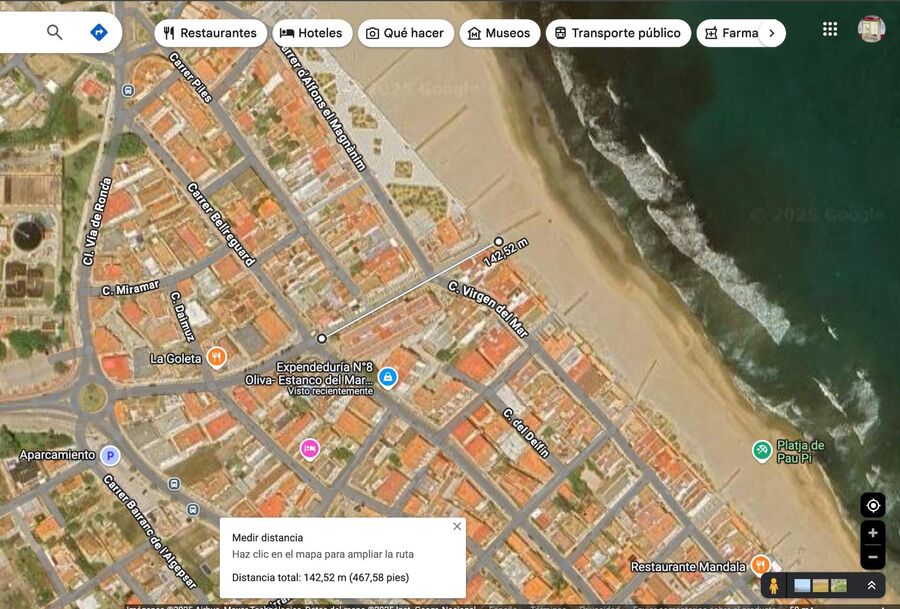Viewport: 900px width, 609px height.
Task: Select the Museos category chip
Action: point(499,33)
